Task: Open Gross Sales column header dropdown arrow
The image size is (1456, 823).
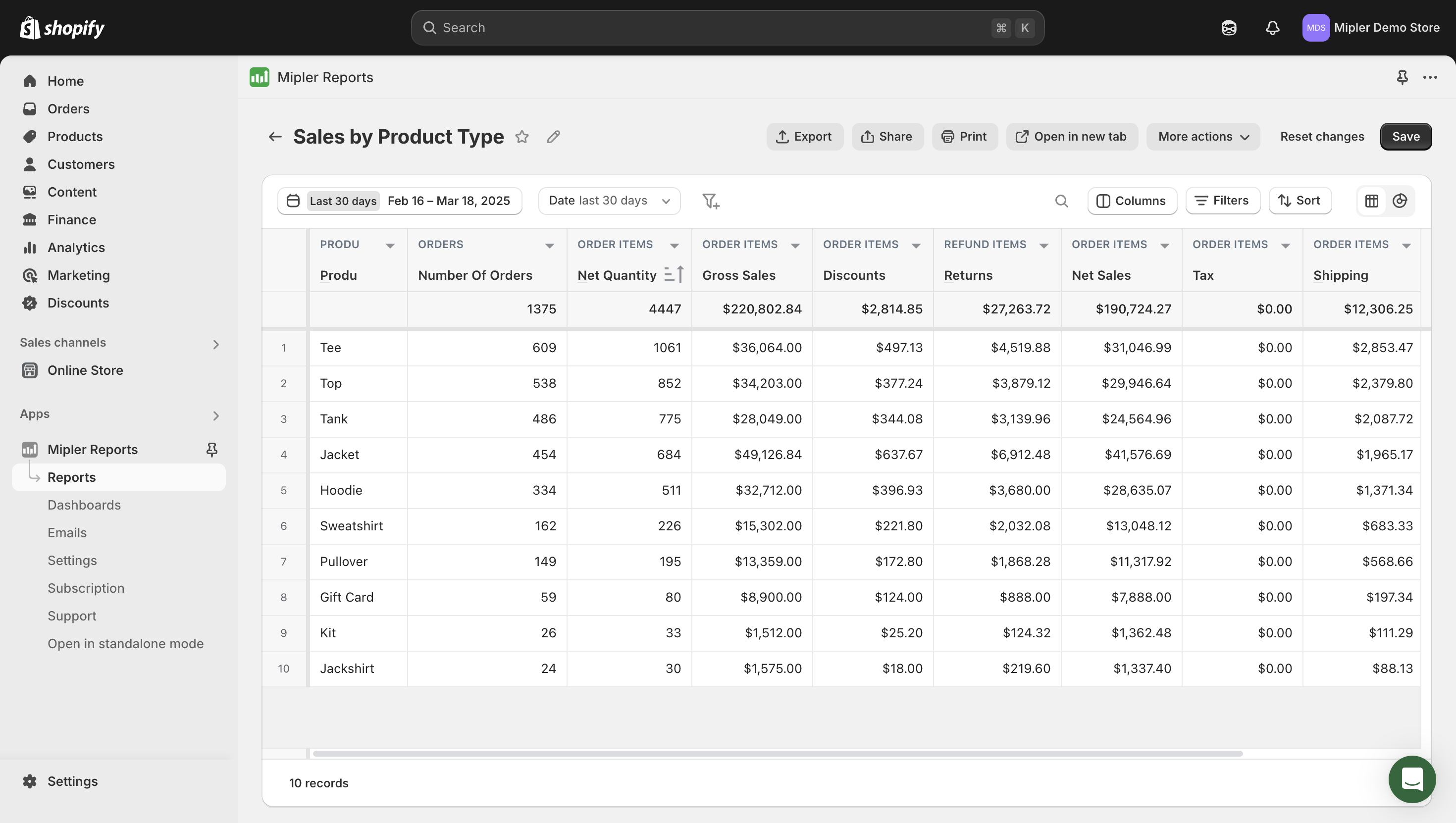Action: 795,245
